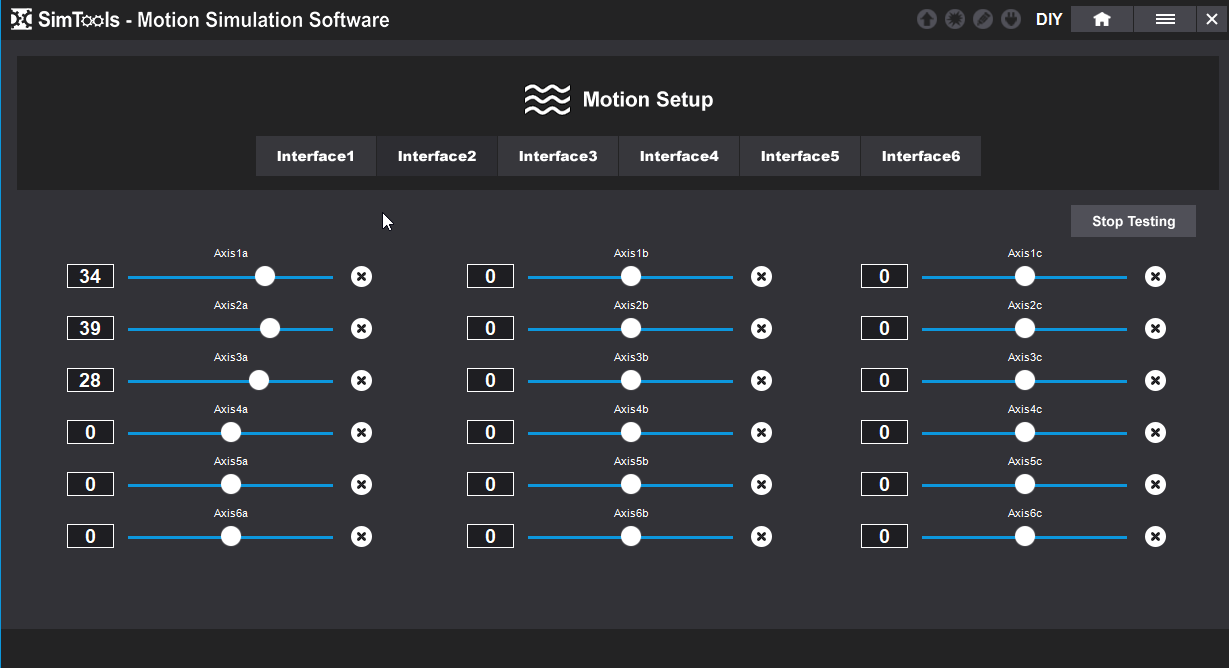The width and height of the screenshot is (1229, 668).
Task: Select the Interface4 tab
Action: (679, 156)
